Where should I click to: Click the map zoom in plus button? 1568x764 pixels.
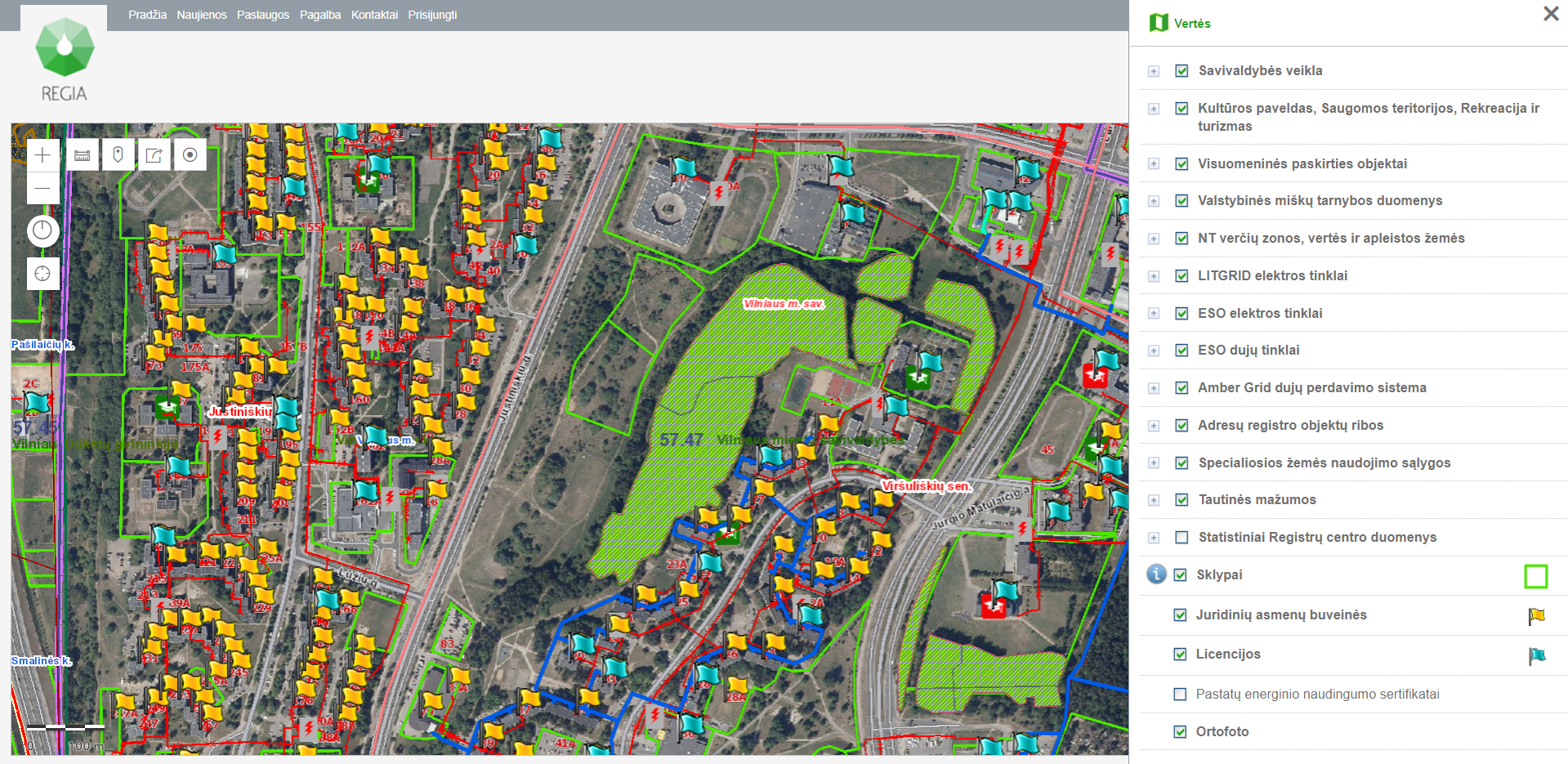pos(42,155)
